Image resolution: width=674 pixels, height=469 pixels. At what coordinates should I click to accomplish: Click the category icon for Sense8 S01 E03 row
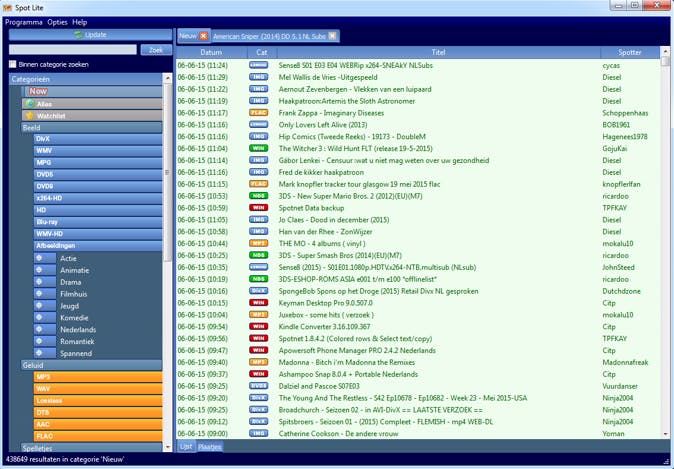258,65
